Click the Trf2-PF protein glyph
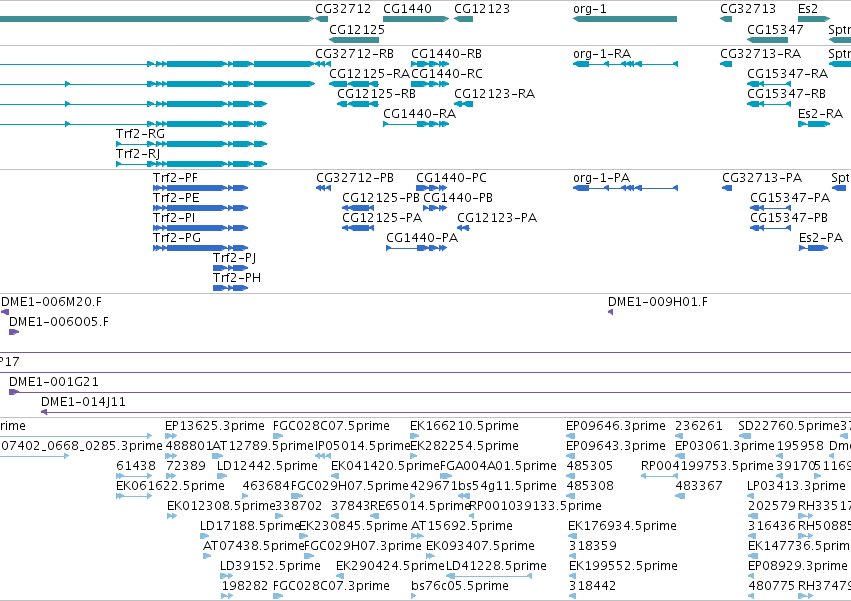Viewport: 851px width, 601px height. (x=201, y=188)
